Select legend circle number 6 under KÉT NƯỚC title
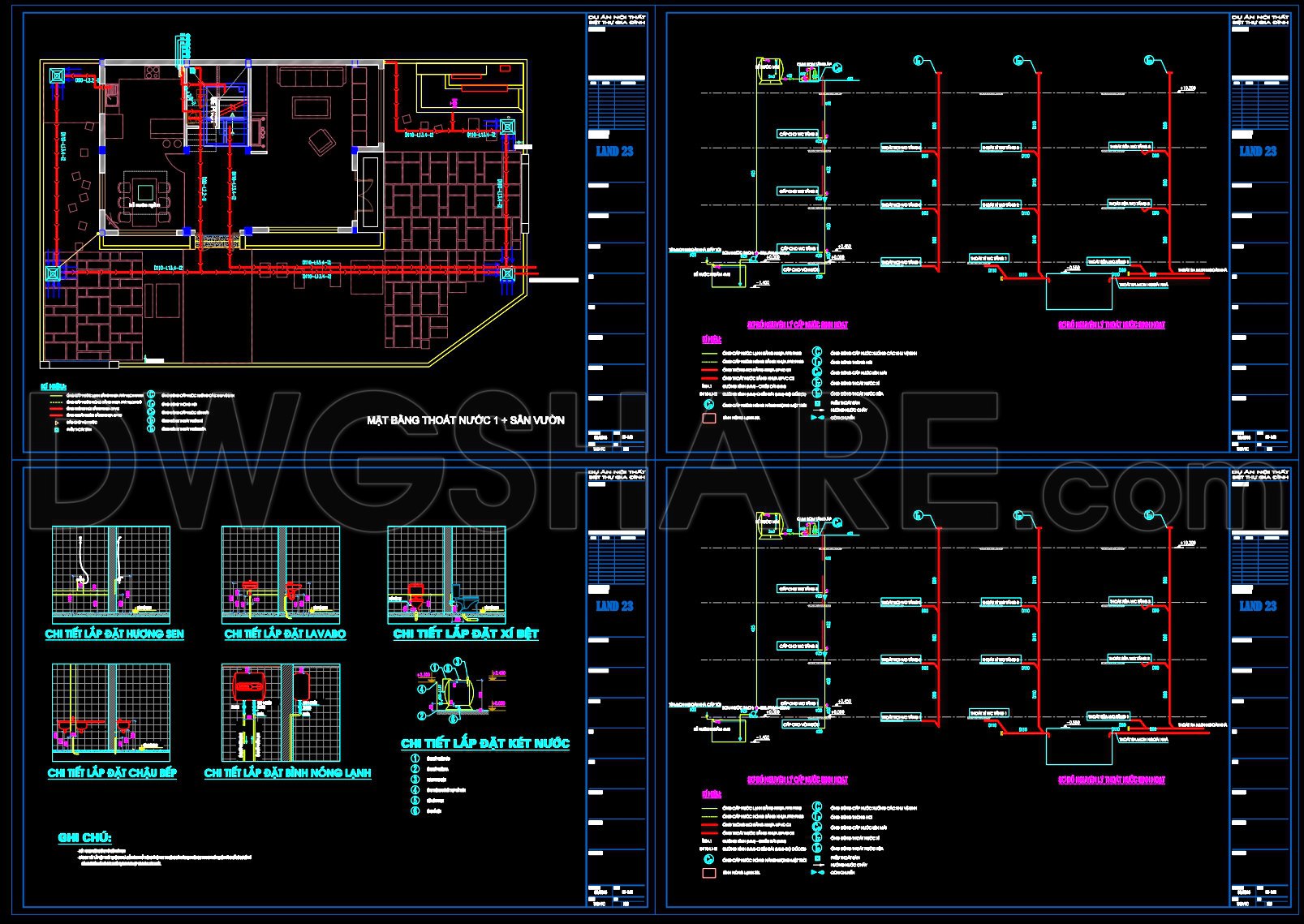1304x924 pixels. (x=415, y=810)
